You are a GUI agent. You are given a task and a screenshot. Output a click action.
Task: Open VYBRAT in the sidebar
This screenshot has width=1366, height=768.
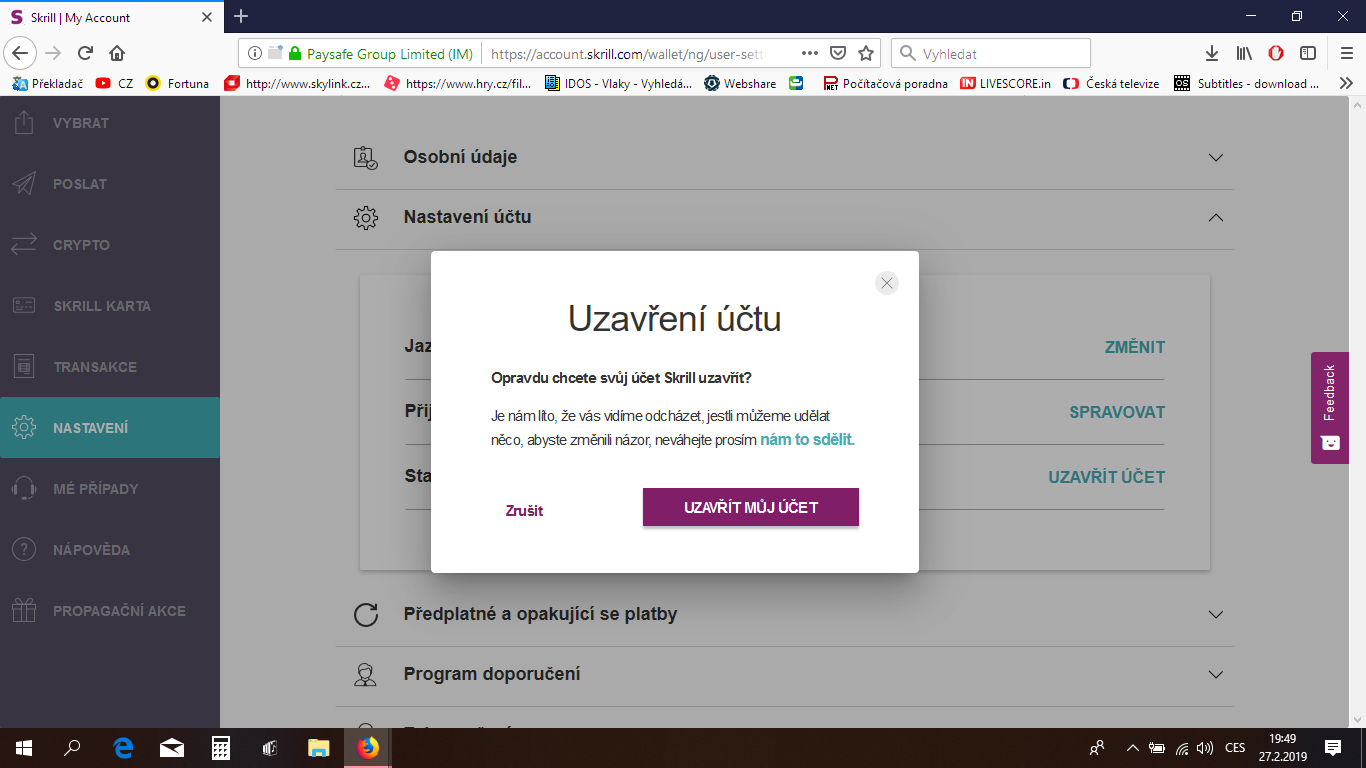110,123
